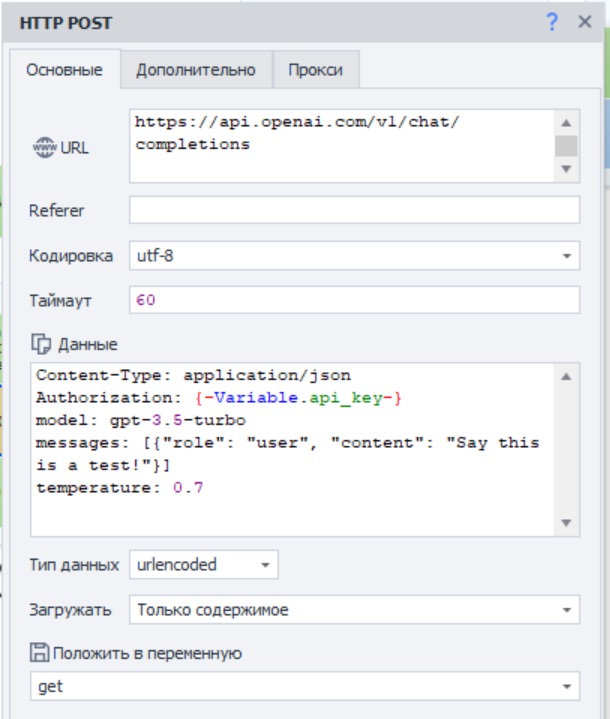Click the copy icon beside Данные
This screenshot has width=610, height=719.
click(41, 344)
